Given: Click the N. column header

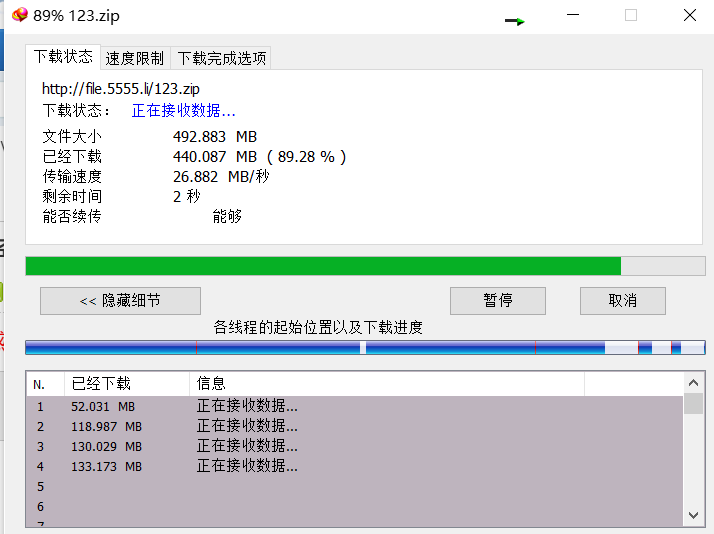Looking at the screenshot, I should click(x=40, y=384).
